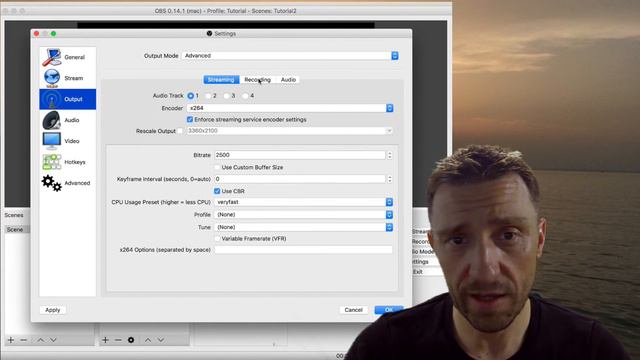Screen dimensions: 640x360
Task: Open the Stream settings section
Action: (67, 78)
